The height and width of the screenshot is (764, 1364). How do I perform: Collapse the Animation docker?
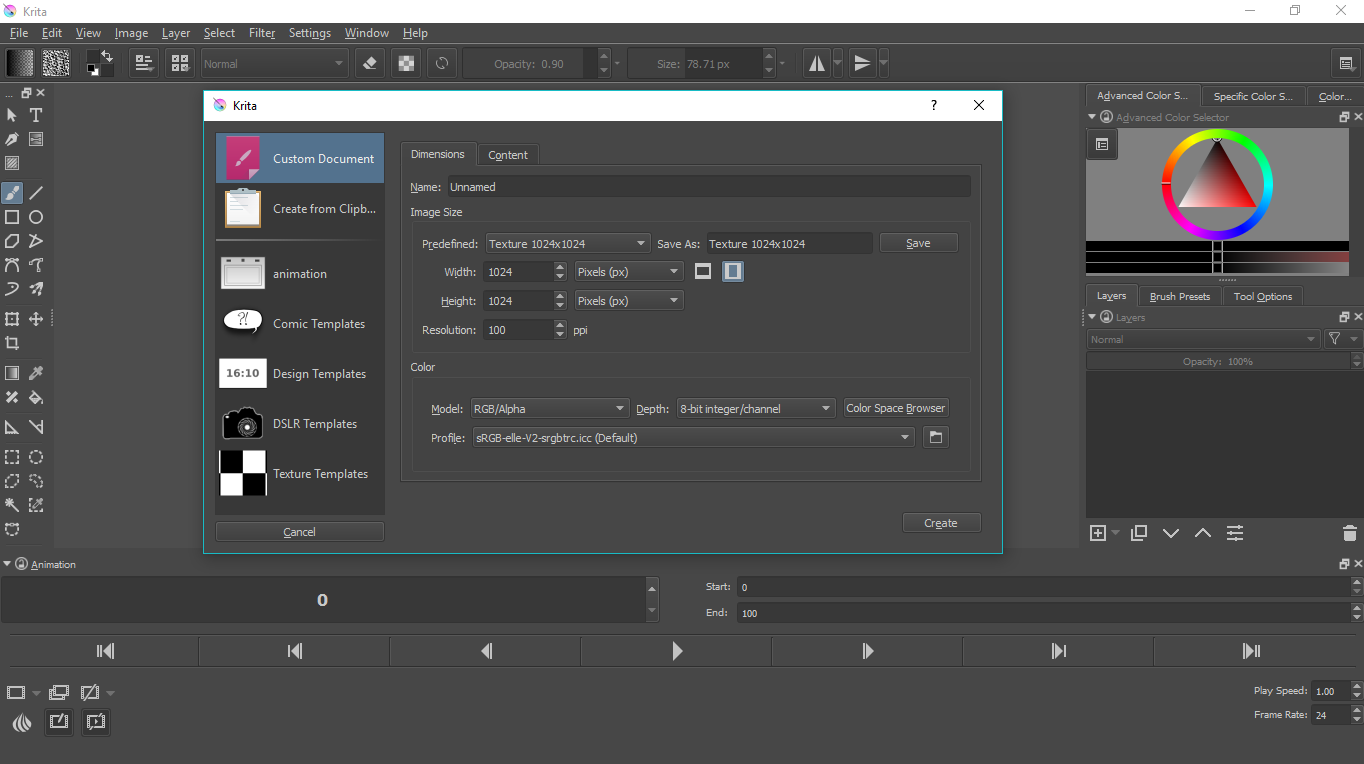[x=8, y=564]
